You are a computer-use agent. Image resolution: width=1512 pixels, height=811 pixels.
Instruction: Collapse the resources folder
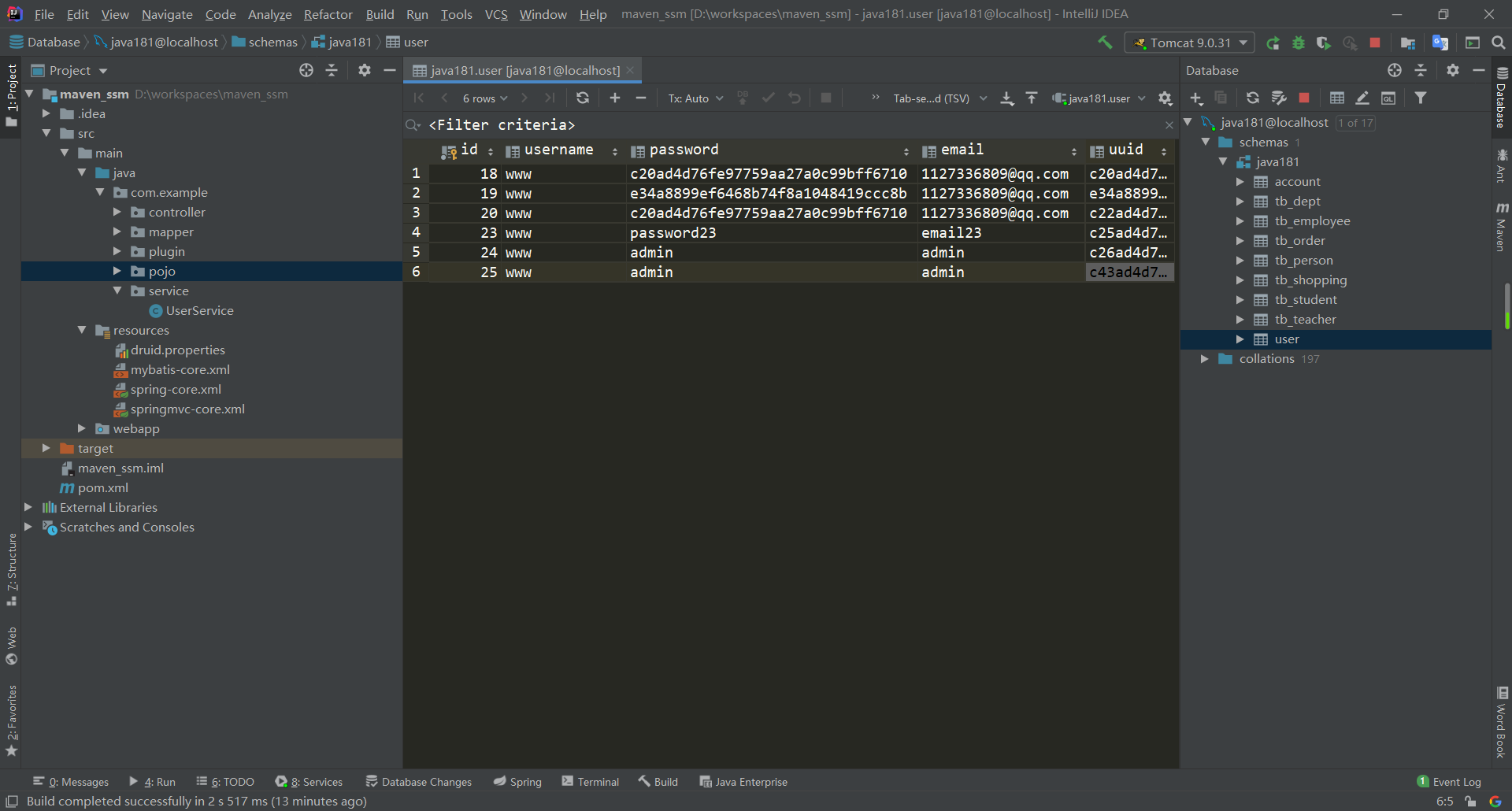point(82,330)
